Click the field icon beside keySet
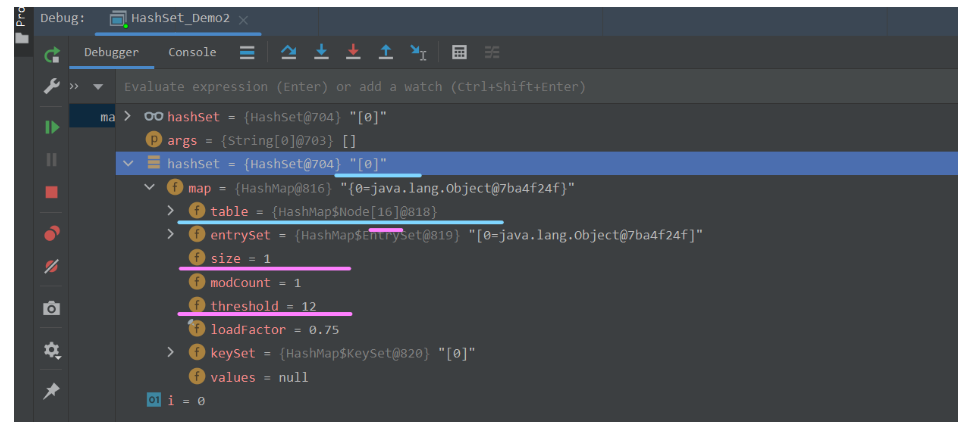The width and height of the screenshot is (968, 422). pyautogui.click(x=197, y=353)
